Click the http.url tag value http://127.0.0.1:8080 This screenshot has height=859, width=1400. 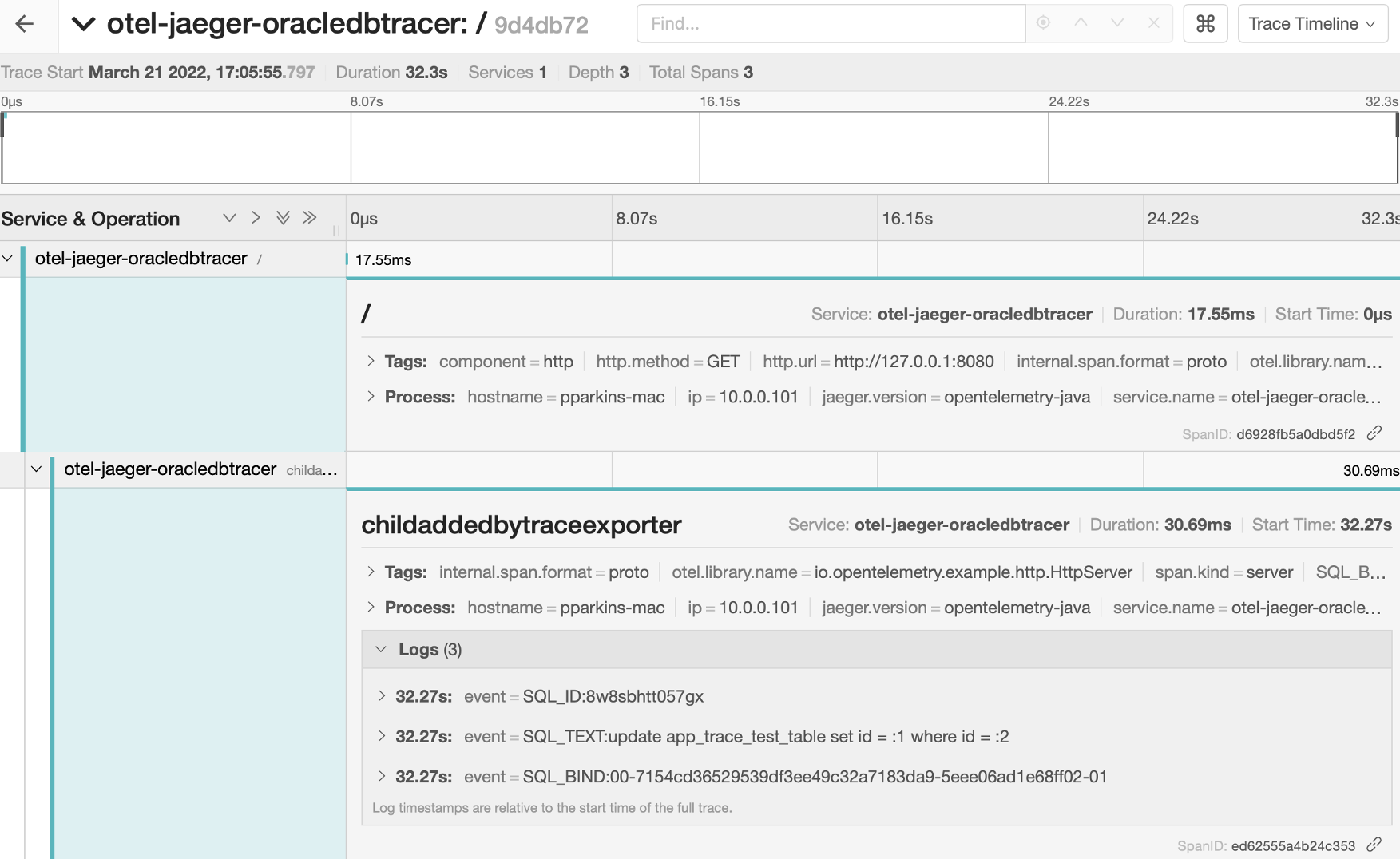[x=914, y=362]
